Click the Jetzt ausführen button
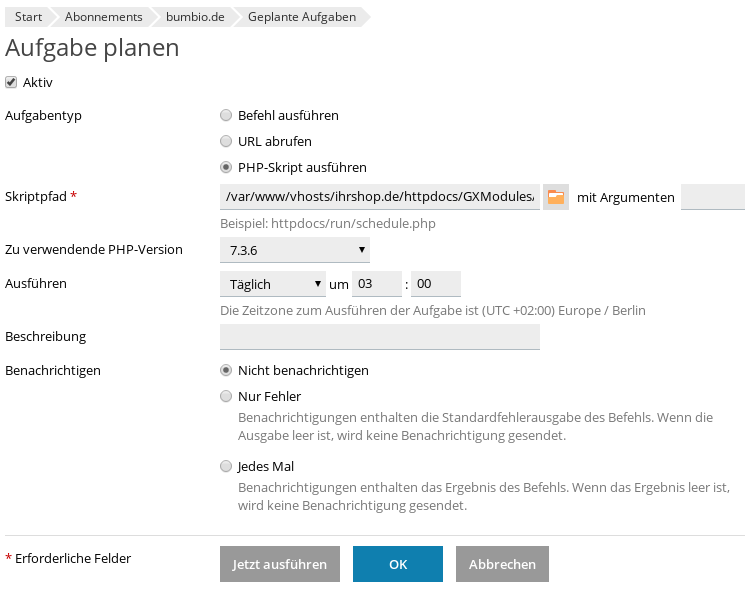Screen dimensions: 745x591 tap(280, 564)
